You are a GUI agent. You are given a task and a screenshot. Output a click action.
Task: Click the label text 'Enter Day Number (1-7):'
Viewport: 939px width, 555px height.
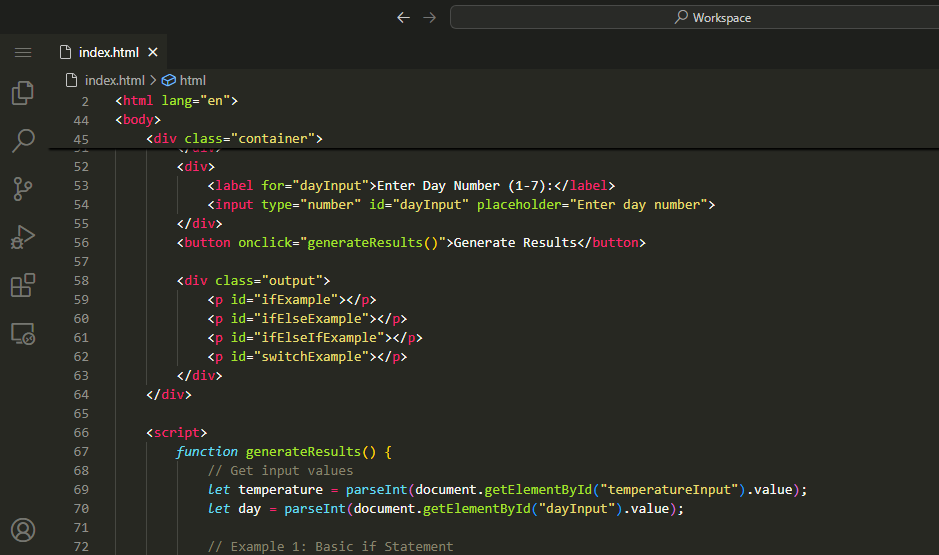465,186
